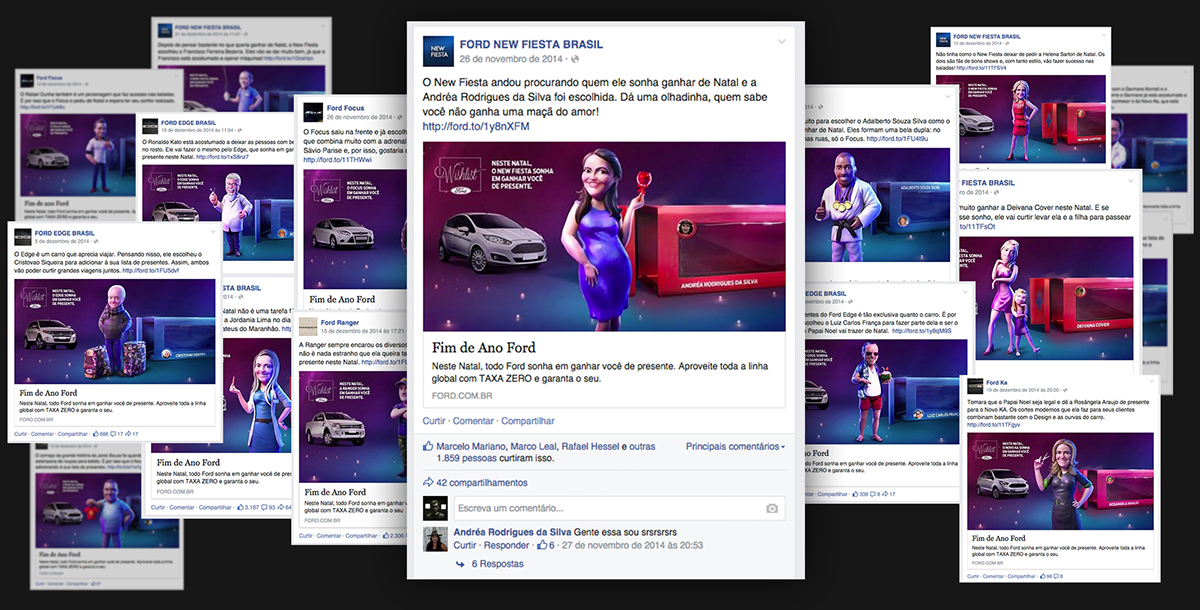This screenshot has width=1200, height=610.
Task: Open the Ford Ka page name
Action: click(x=997, y=383)
